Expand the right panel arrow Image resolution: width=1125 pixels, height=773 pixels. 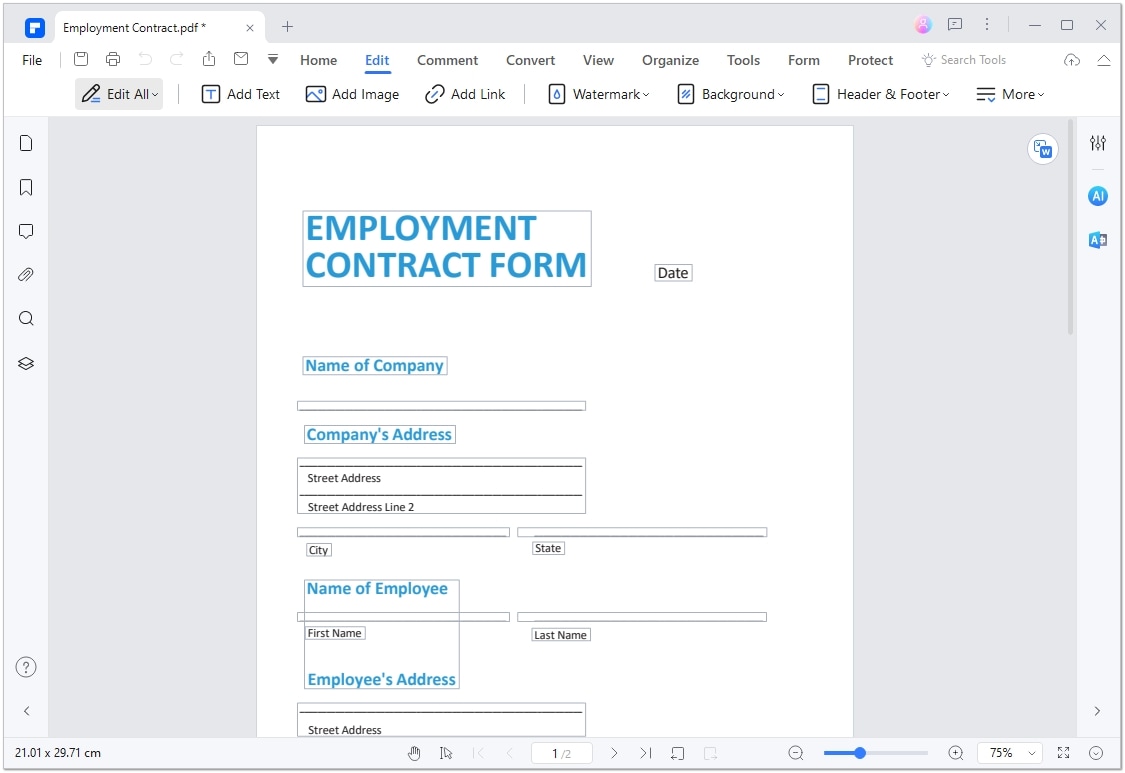[1097, 711]
